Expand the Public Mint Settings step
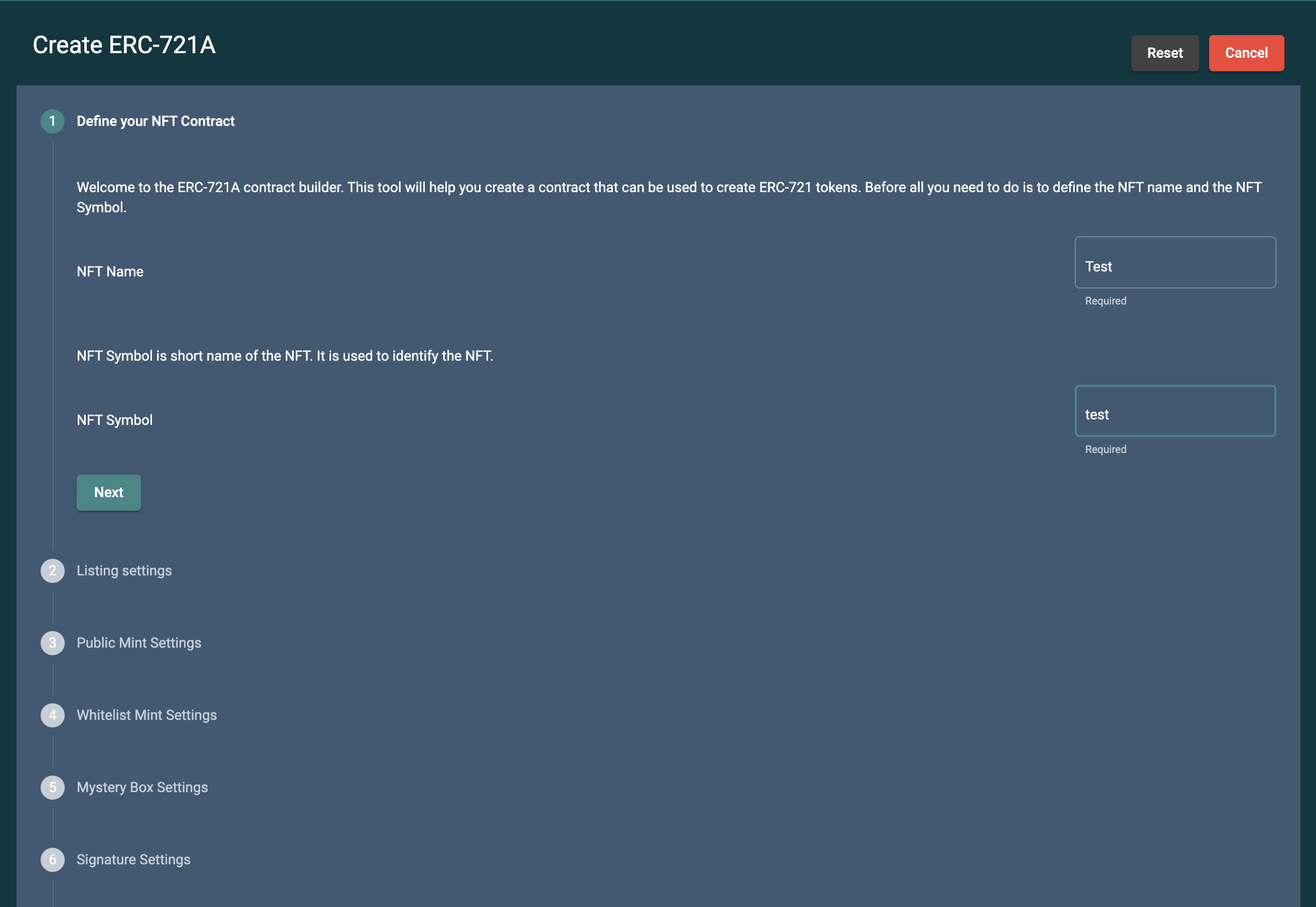Image resolution: width=1316 pixels, height=907 pixels. coord(138,643)
